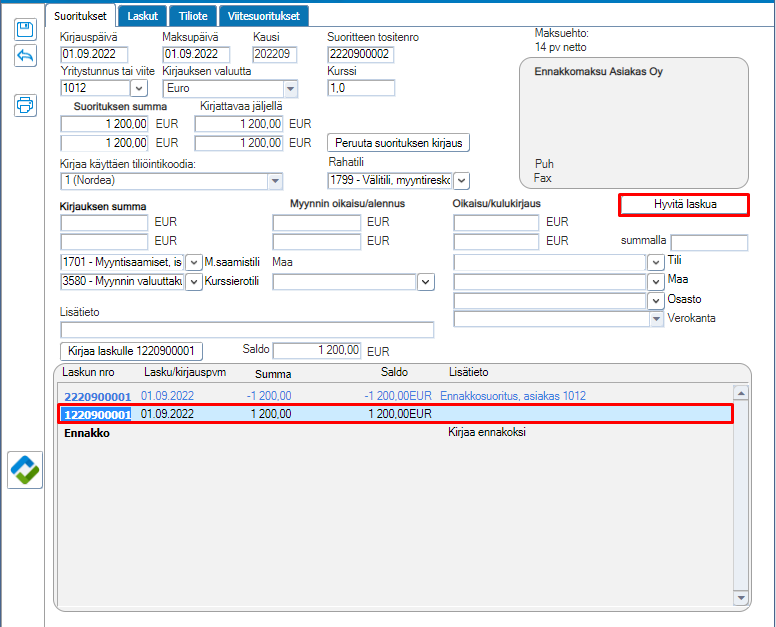Image resolution: width=776 pixels, height=627 pixels.
Task: Open the Laskut tab
Action: click(x=143, y=16)
